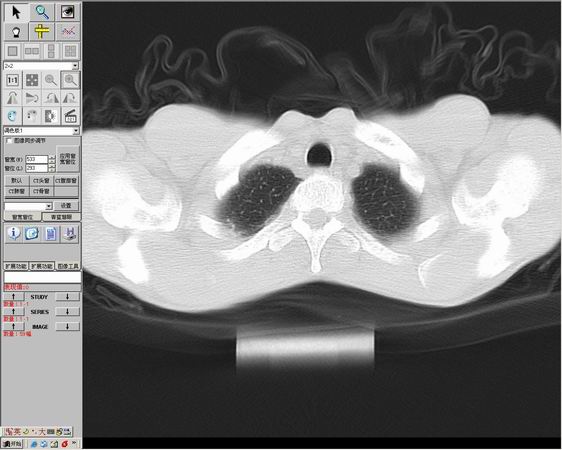The width and height of the screenshot is (562, 450).
Task: Click the window level input field
Action: (x=36, y=168)
